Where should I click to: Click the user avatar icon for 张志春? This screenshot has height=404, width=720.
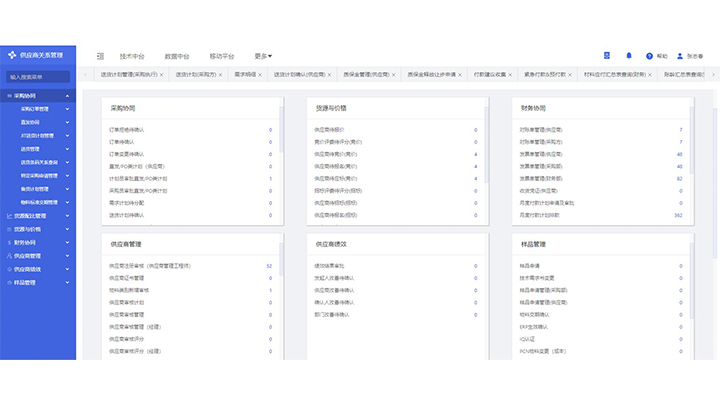coord(681,56)
